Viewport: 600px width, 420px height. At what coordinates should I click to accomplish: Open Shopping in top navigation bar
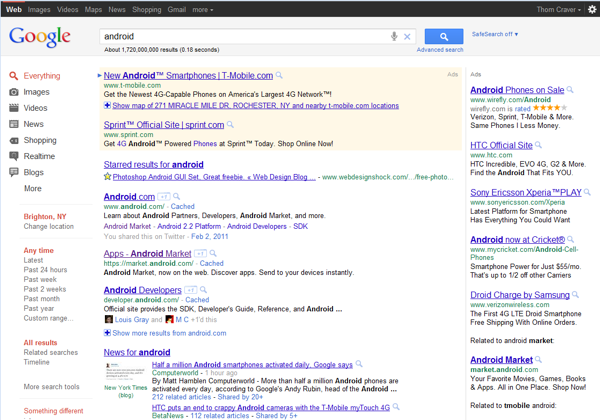click(x=147, y=10)
